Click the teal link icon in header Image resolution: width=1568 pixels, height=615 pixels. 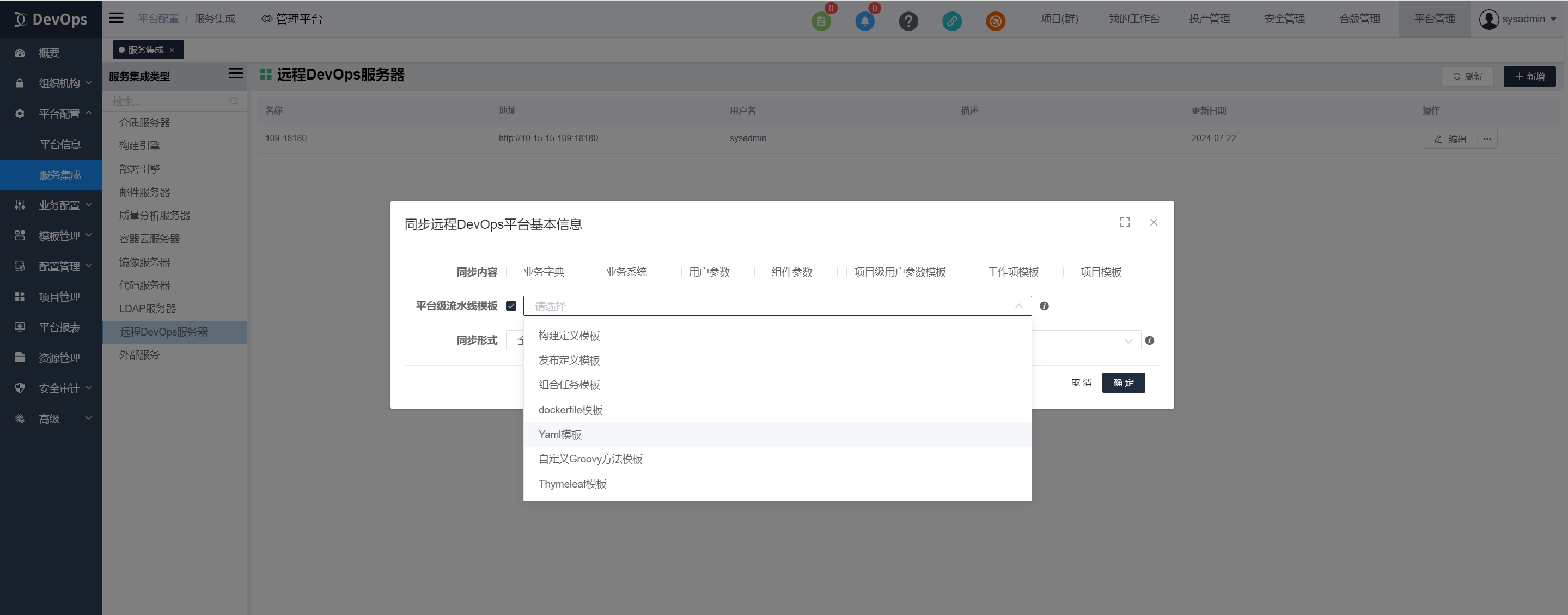[x=952, y=21]
